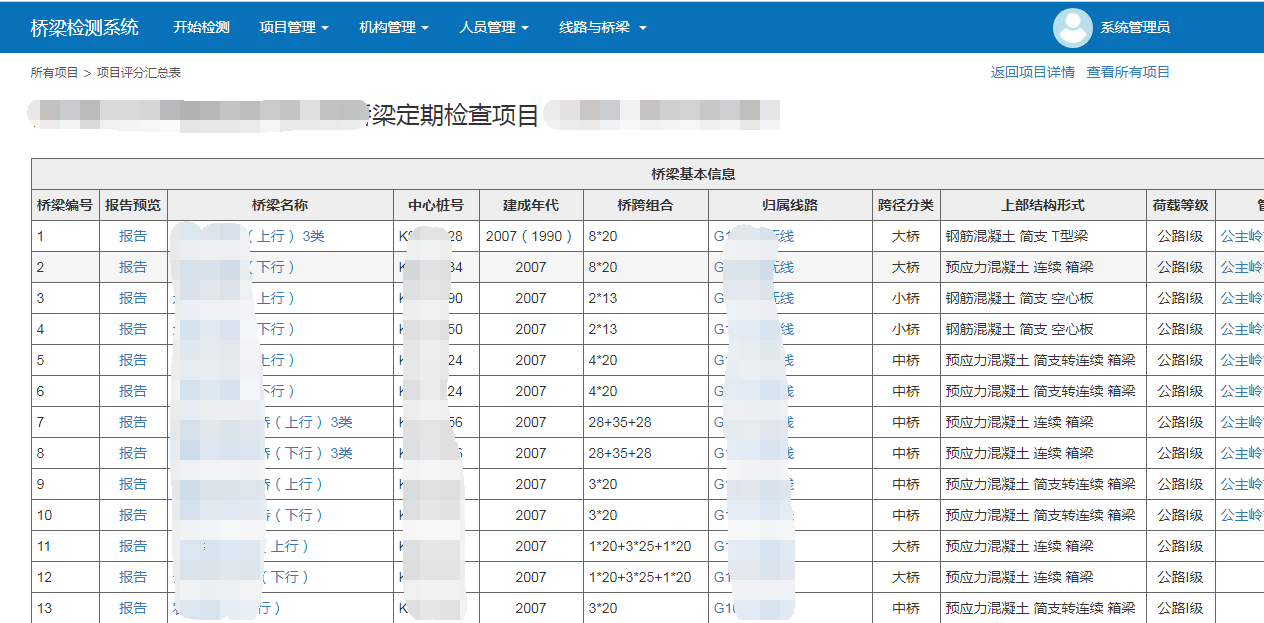Open the 报告 link for bridge 1
The image size is (1264, 623).
tap(133, 237)
